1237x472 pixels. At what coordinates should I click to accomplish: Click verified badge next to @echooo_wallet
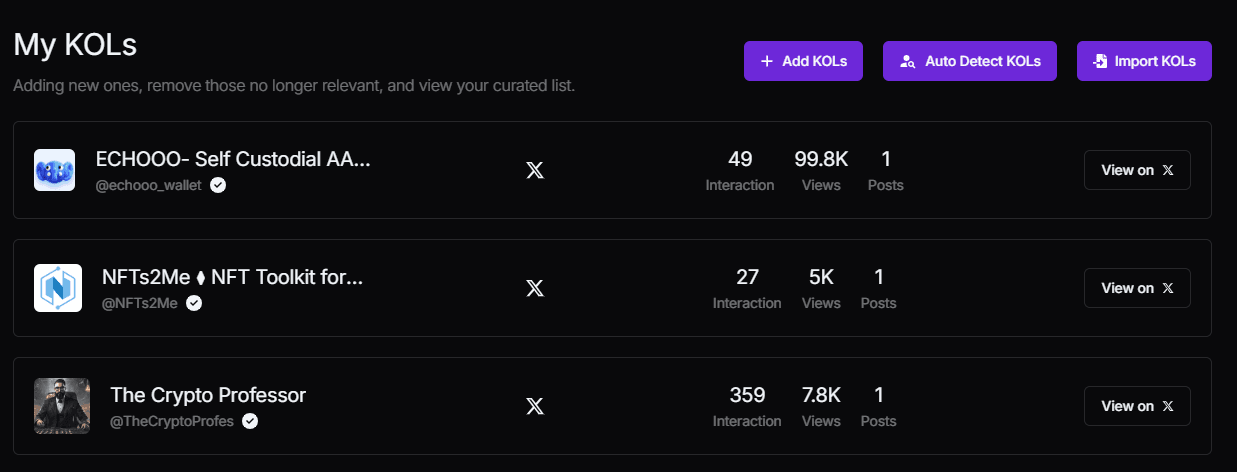coord(218,185)
